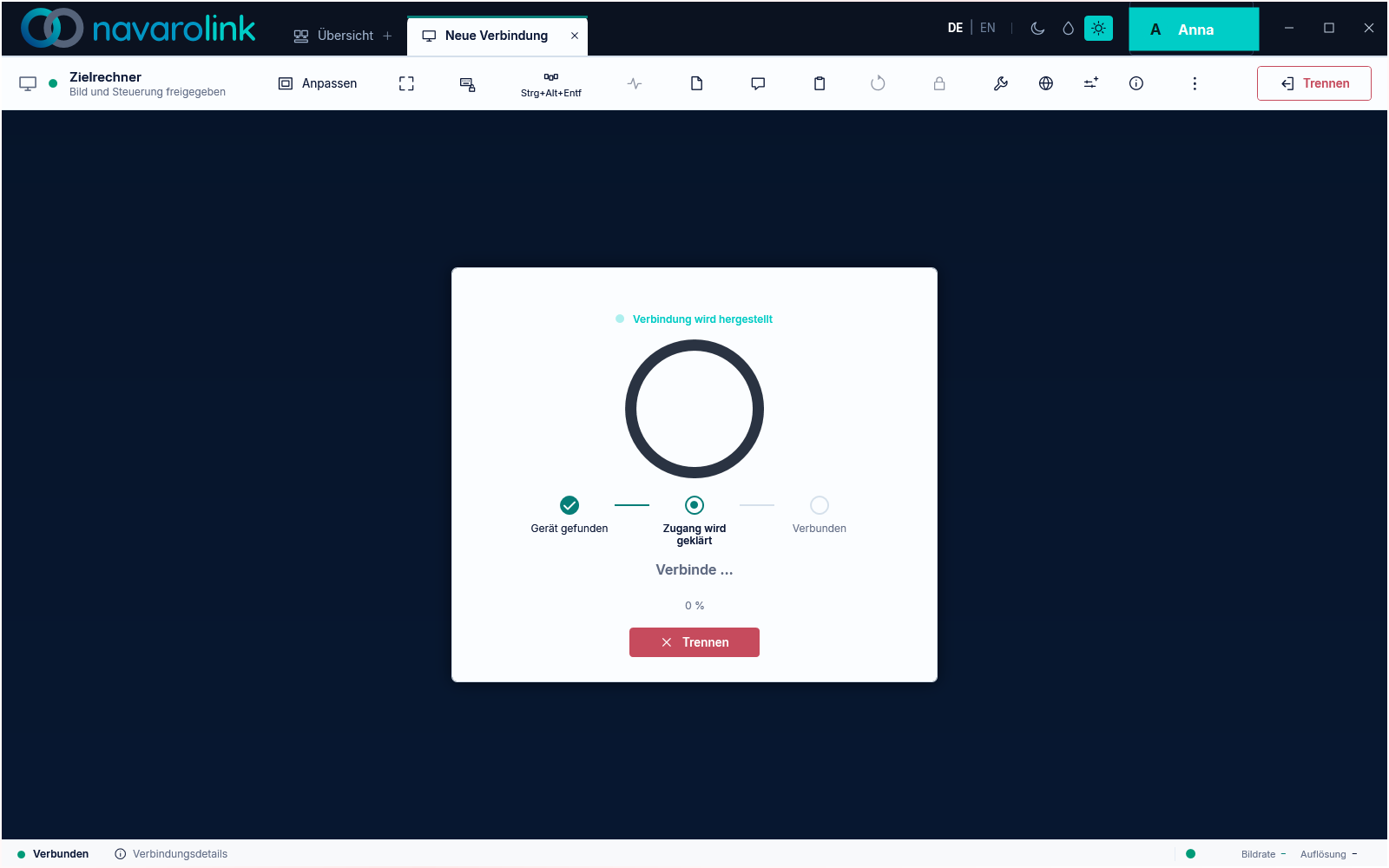Open the sliders settings icon
This screenshot has height=868, width=1389.
click(1091, 83)
